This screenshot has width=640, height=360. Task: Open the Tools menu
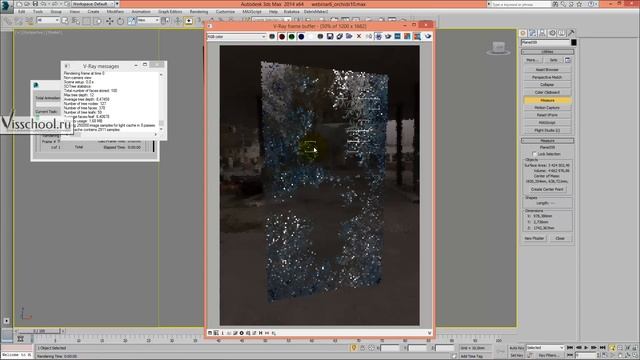(x=38, y=11)
